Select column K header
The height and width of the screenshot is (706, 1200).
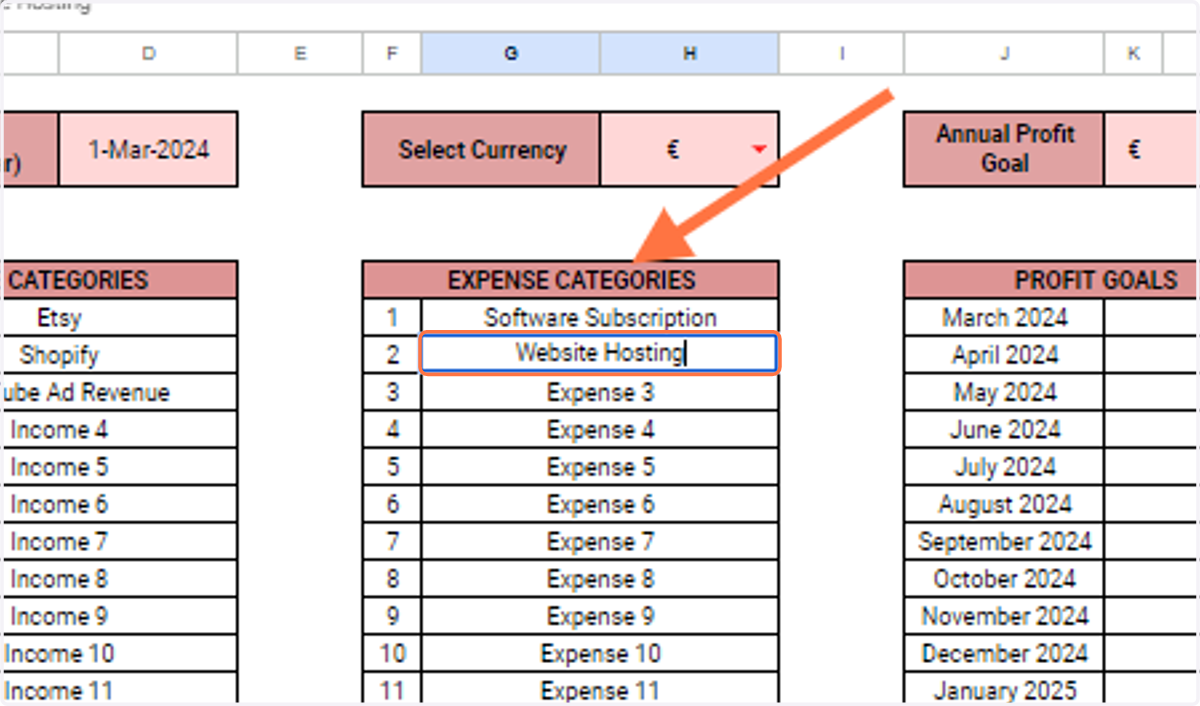1134,54
